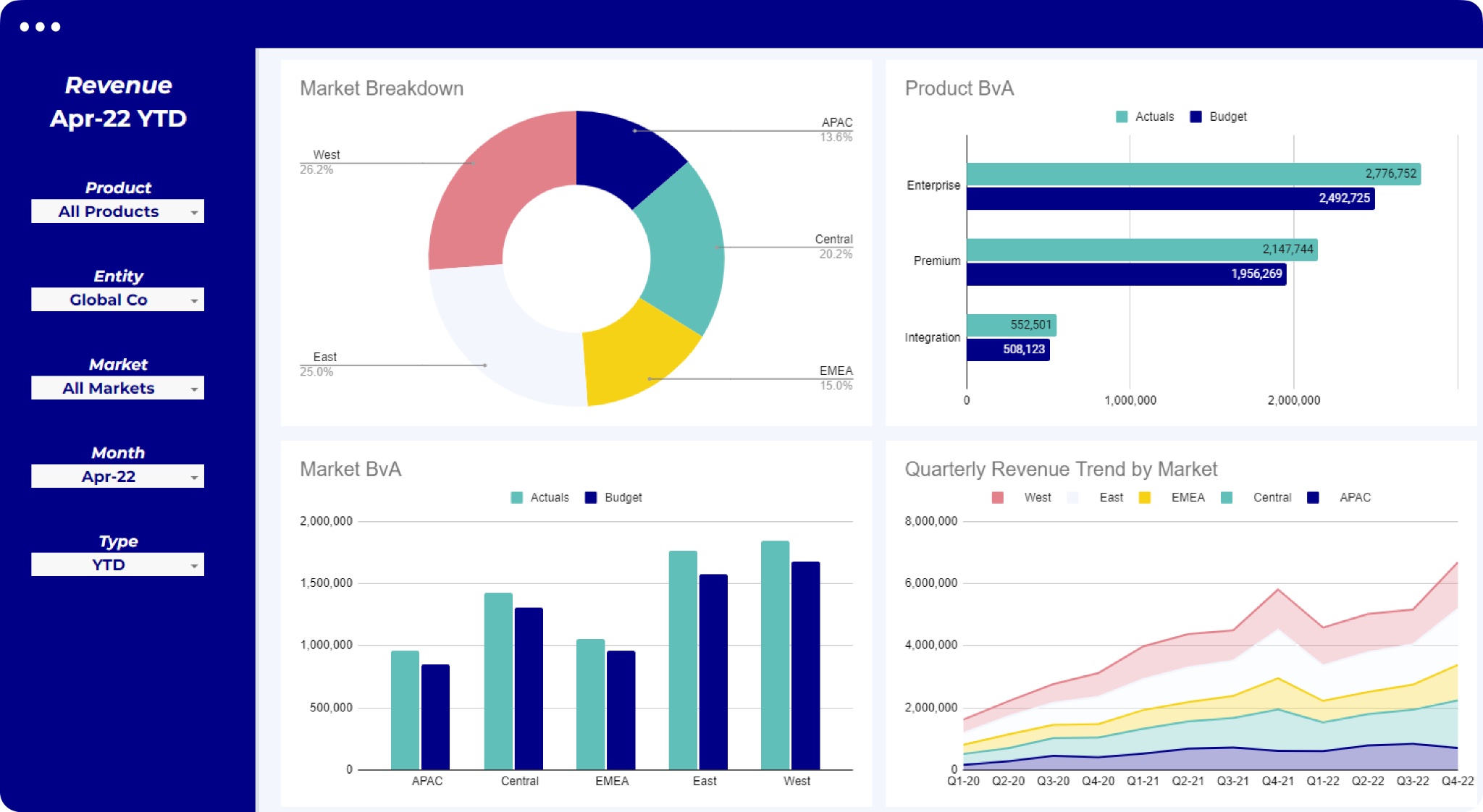Click the Market Breakdown chart title

[382, 88]
